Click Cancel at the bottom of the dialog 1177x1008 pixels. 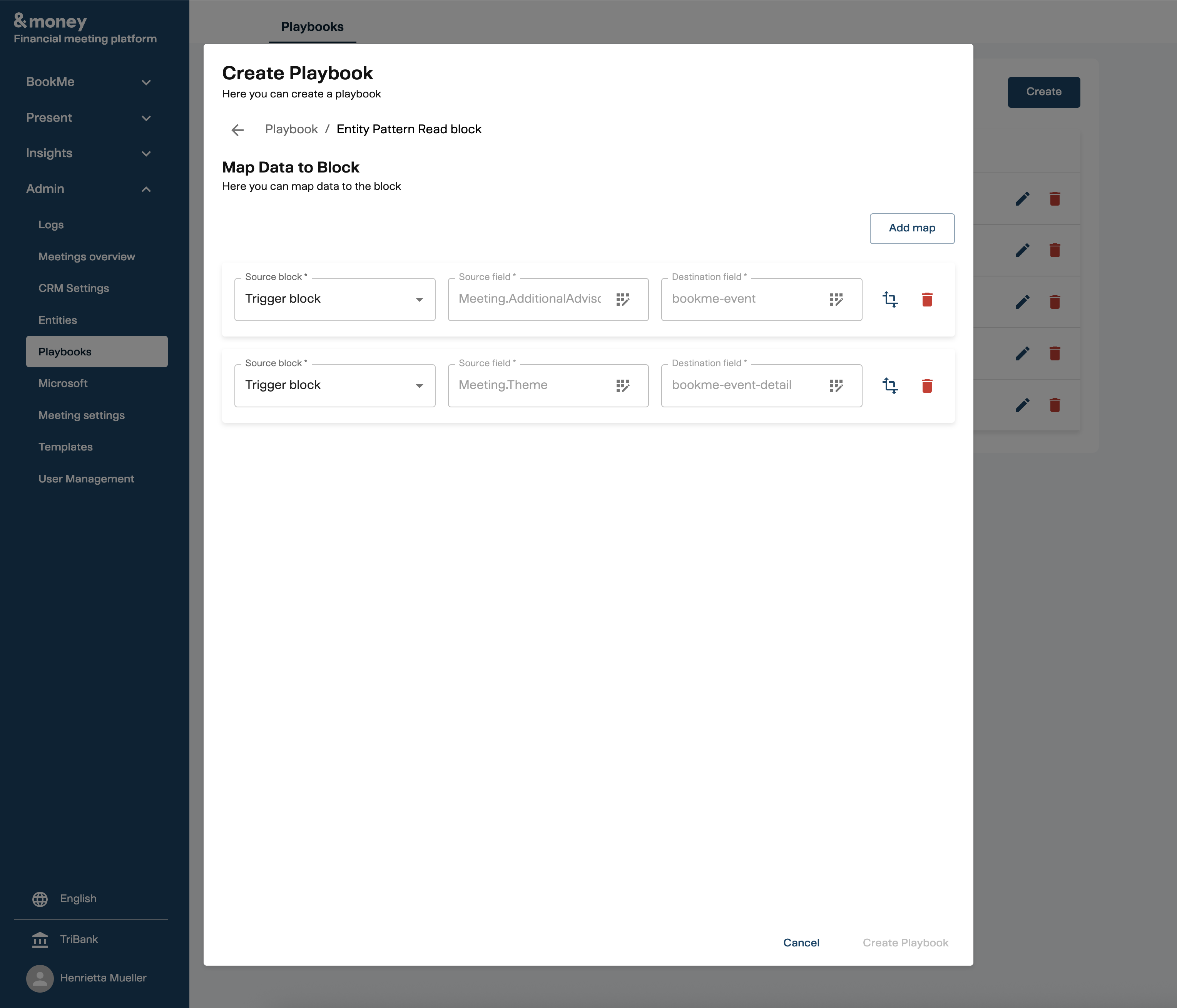[801, 942]
